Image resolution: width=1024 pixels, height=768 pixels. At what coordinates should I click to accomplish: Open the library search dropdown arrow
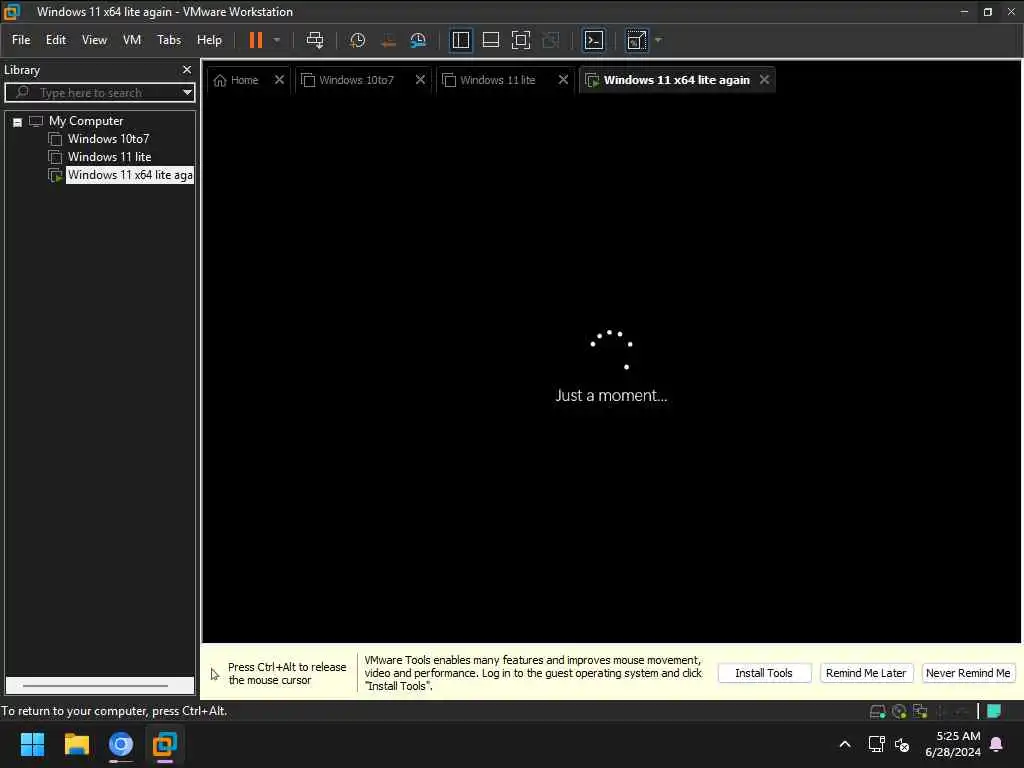pos(187,92)
